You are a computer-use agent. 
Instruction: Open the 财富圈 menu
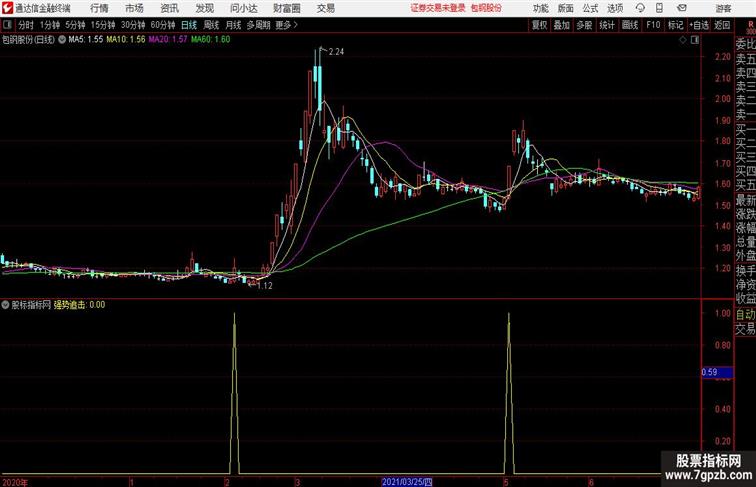286,8
